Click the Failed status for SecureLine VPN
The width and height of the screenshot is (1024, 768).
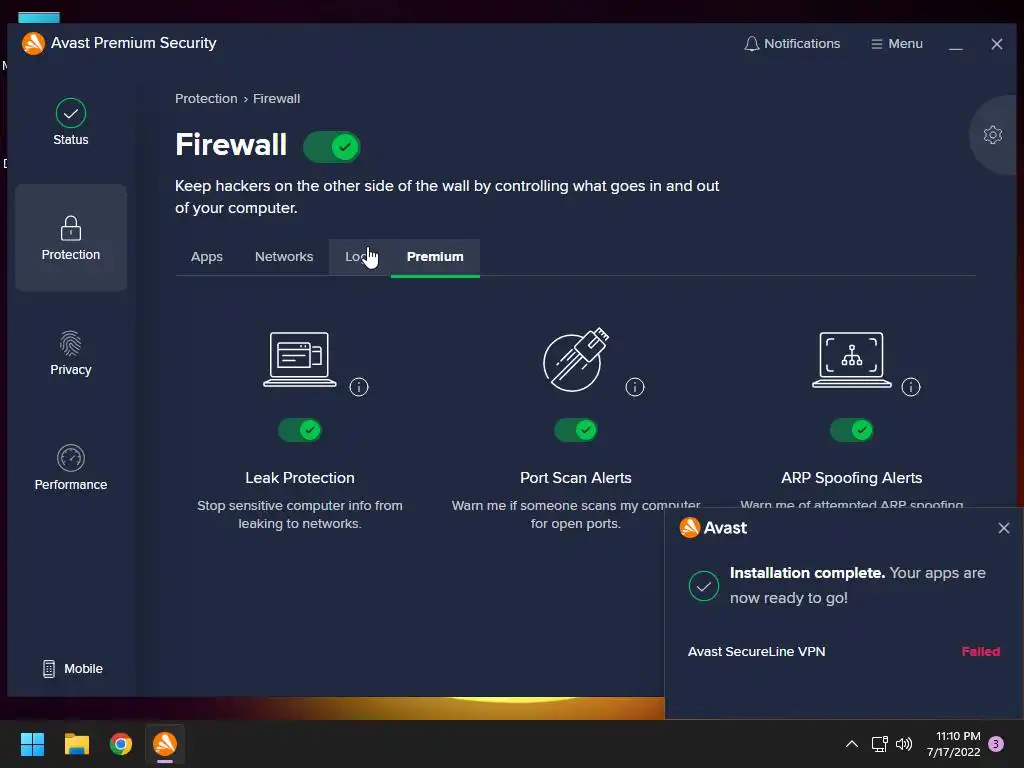[x=980, y=651]
